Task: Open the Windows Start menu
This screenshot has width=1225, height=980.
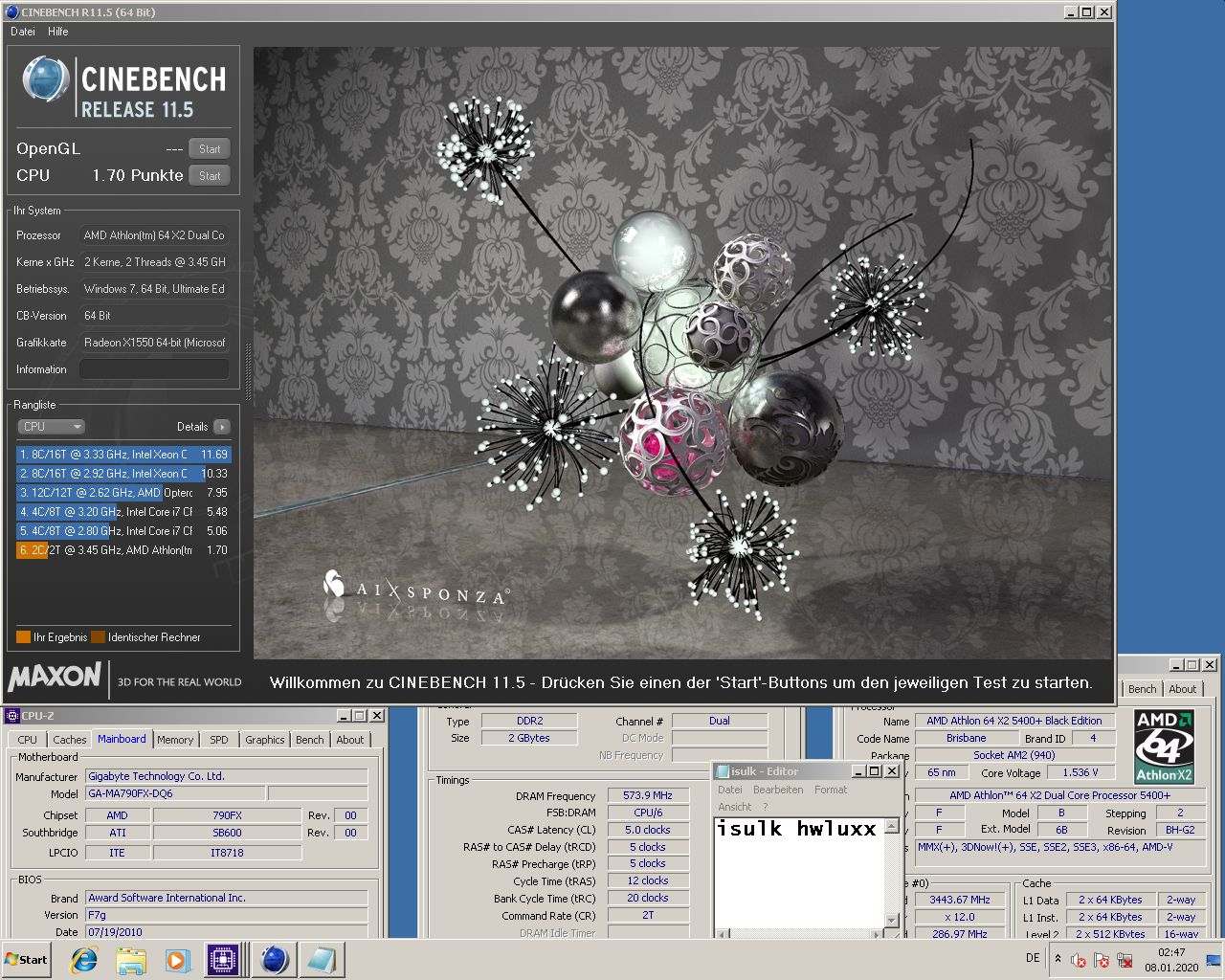Action: pos(27,959)
